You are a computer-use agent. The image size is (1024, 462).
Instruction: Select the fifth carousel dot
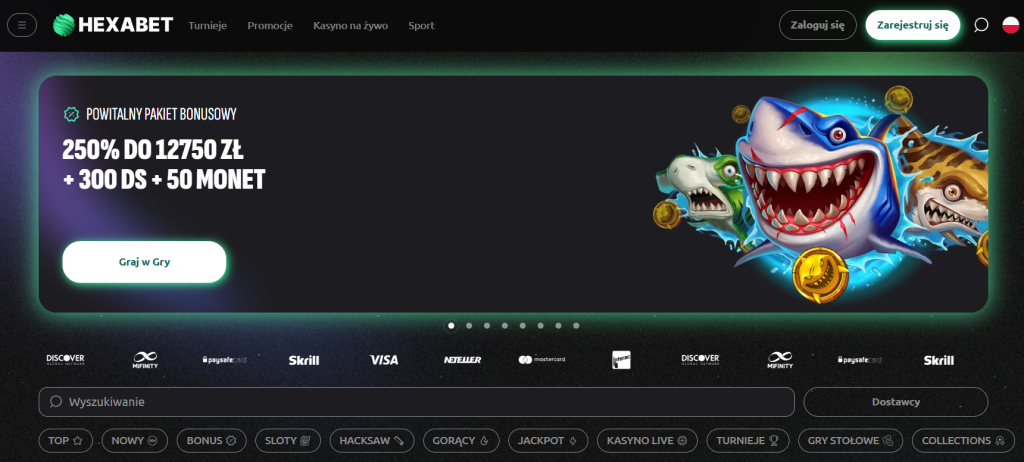[522, 325]
